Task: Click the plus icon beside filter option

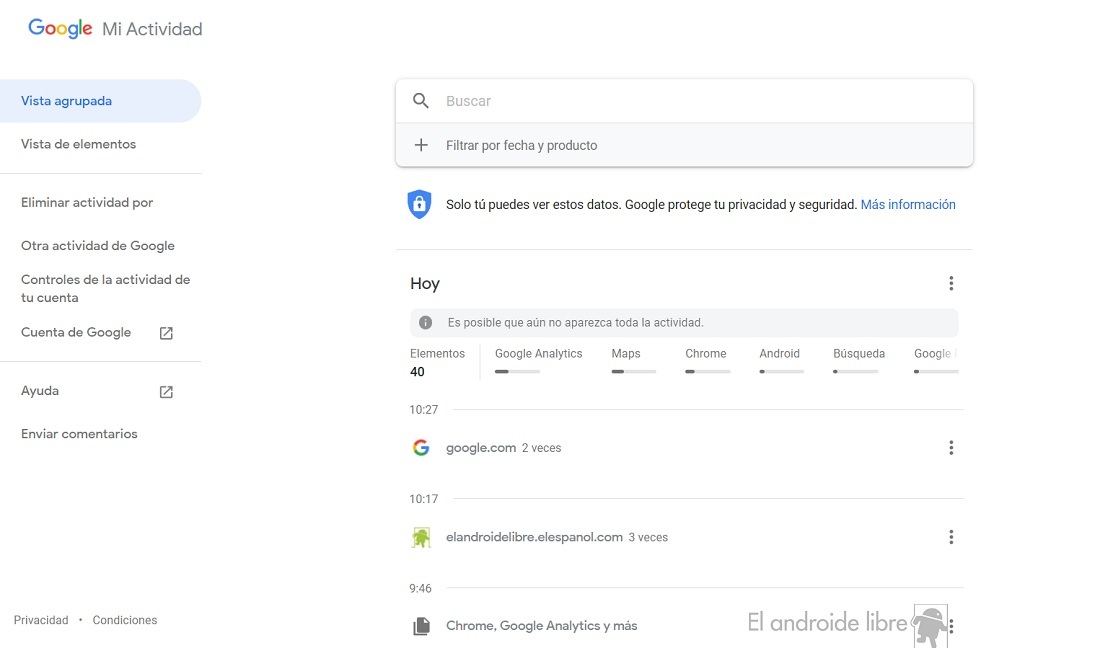Action: (421, 145)
